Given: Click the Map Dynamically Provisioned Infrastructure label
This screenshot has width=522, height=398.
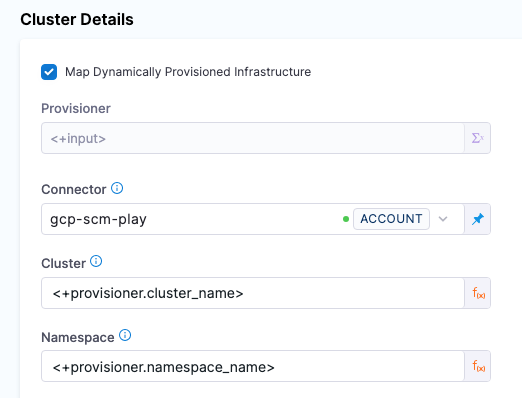Looking at the screenshot, I should (188, 72).
